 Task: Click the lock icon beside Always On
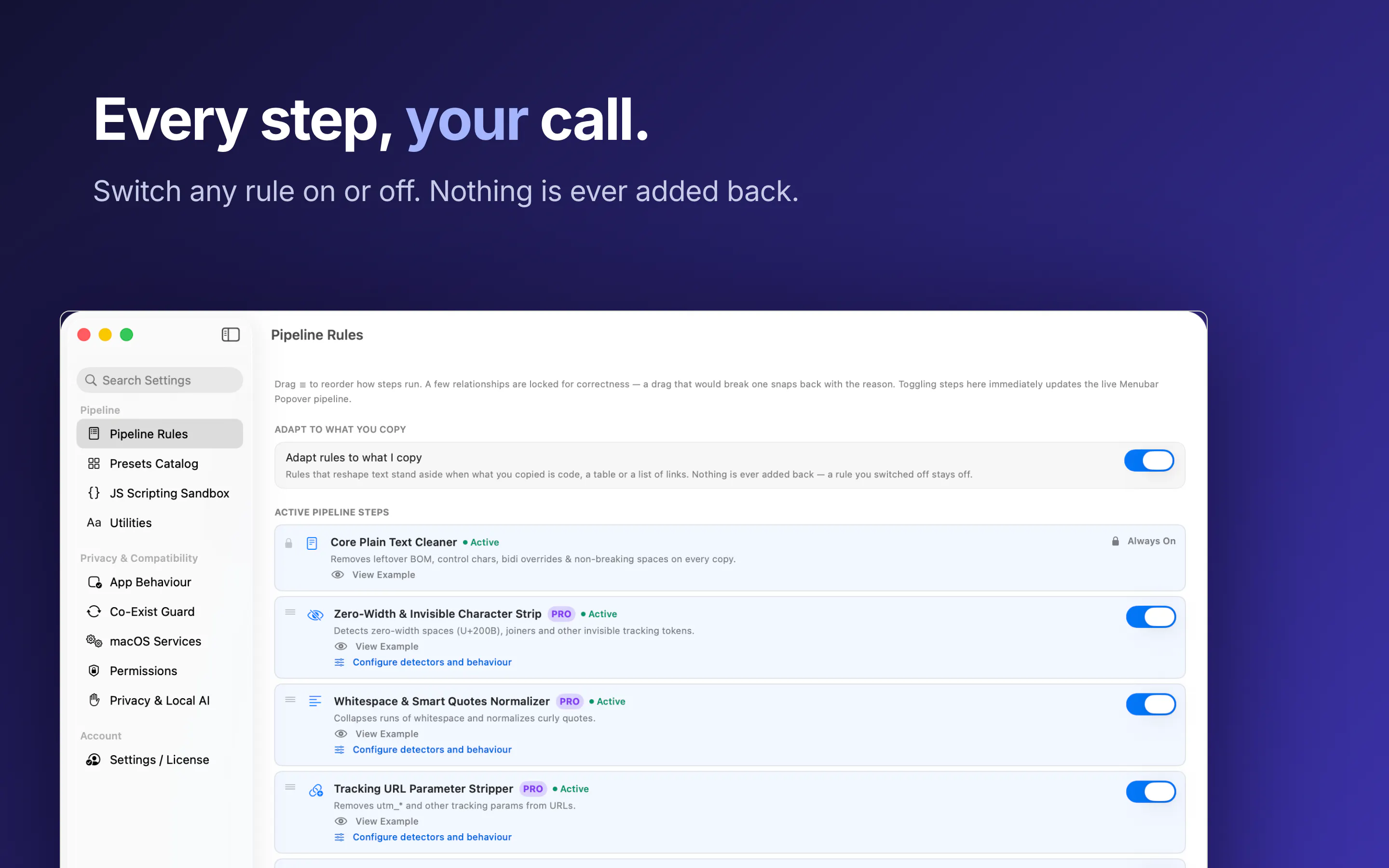coord(1115,541)
